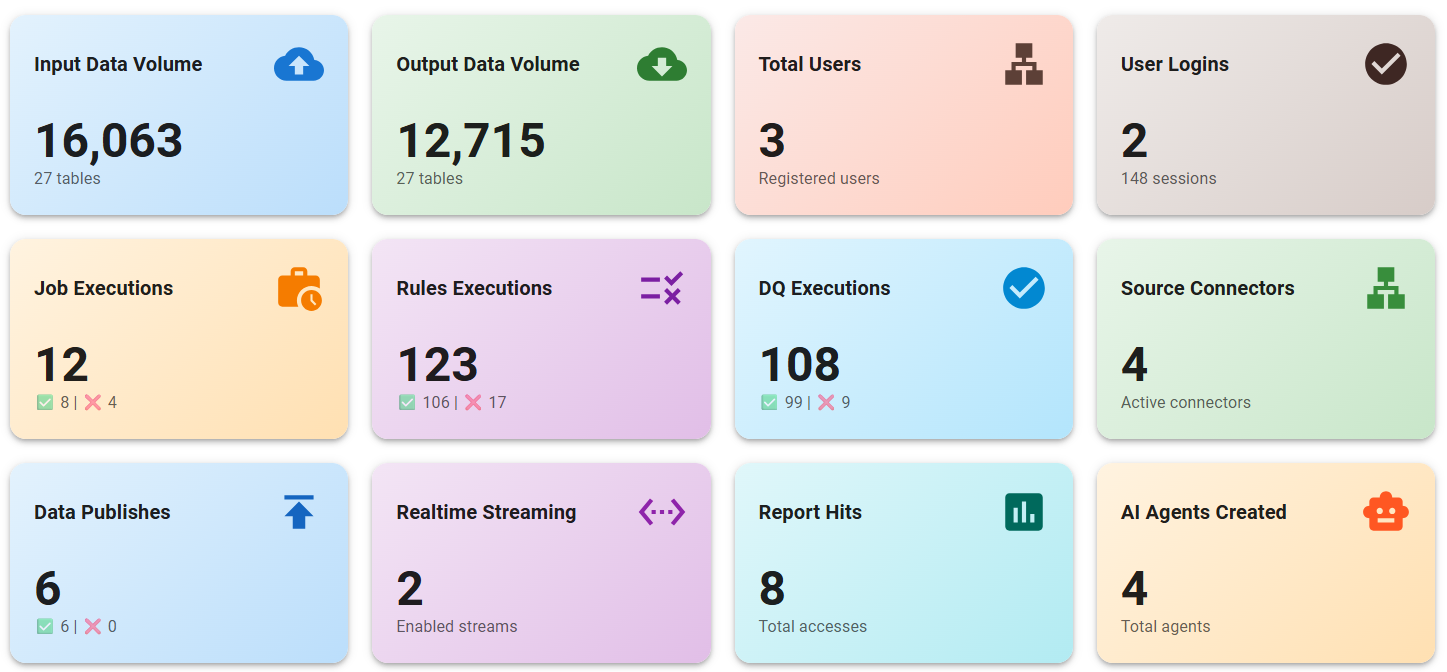Viewport: 1447px width, 672px height.
Task: Click the blue Data Publishes upload arrow icon
Action: pyautogui.click(x=299, y=512)
